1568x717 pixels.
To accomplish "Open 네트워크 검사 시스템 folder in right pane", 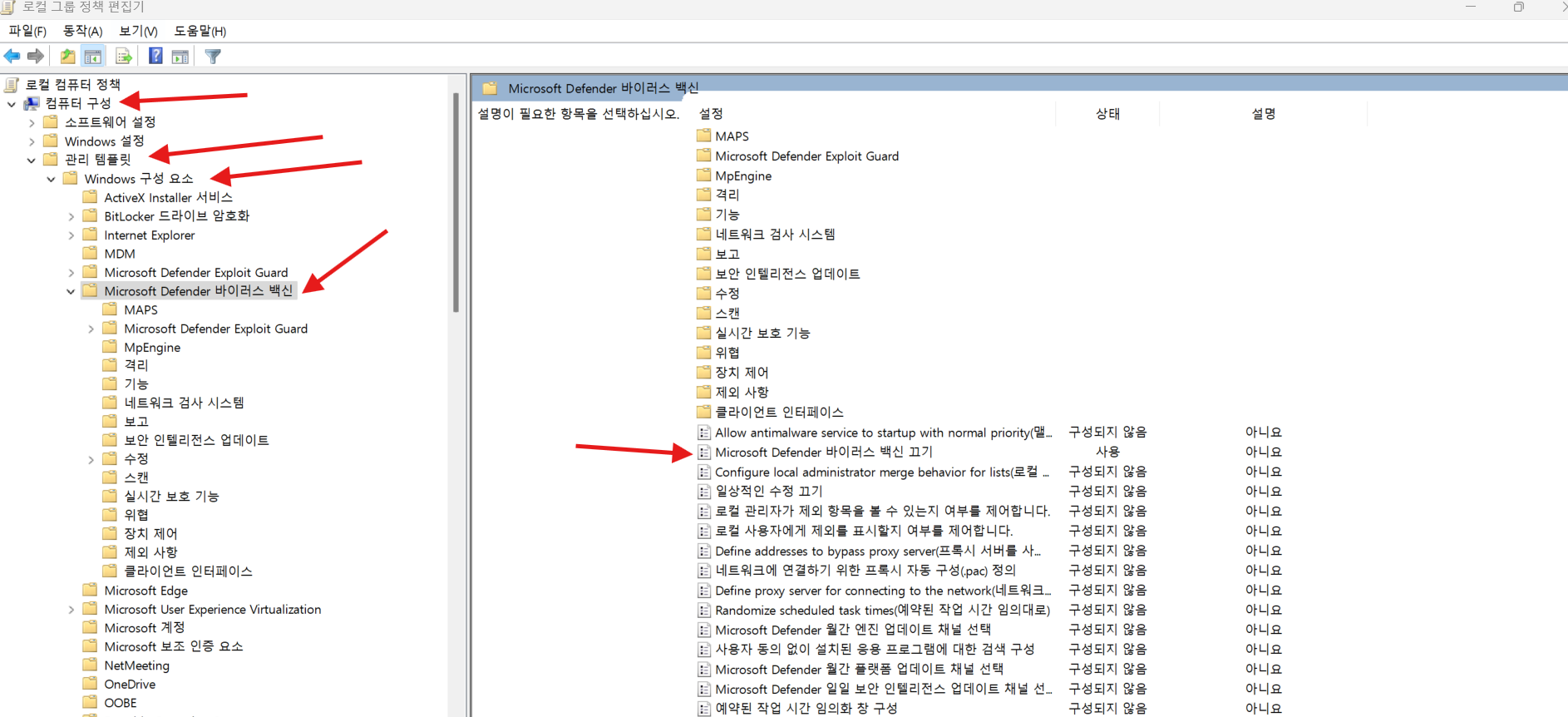I will click(x=775, y=235).
